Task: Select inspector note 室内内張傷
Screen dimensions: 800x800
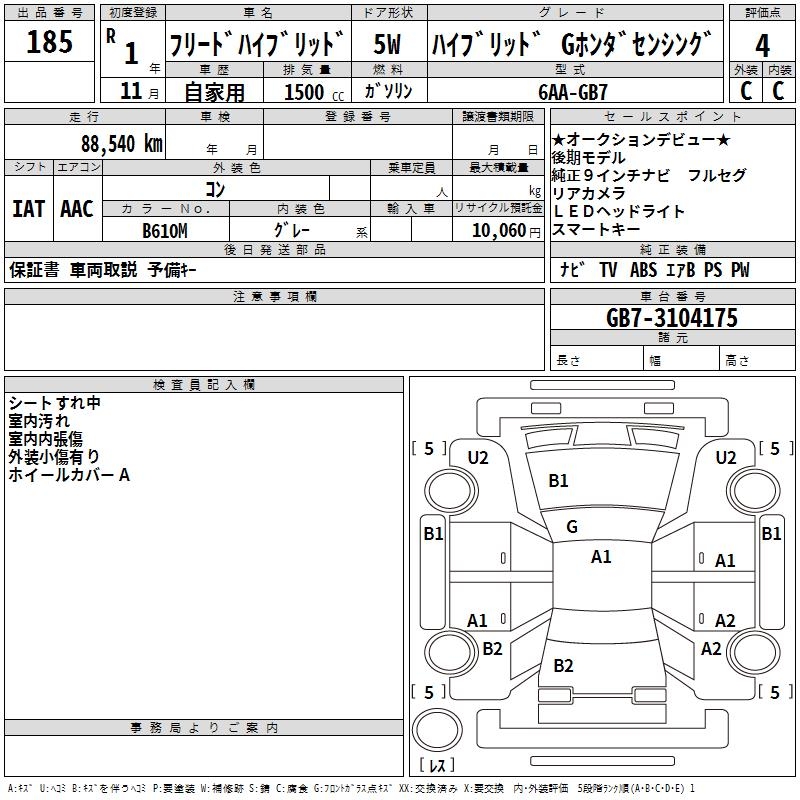Action: 45,439
